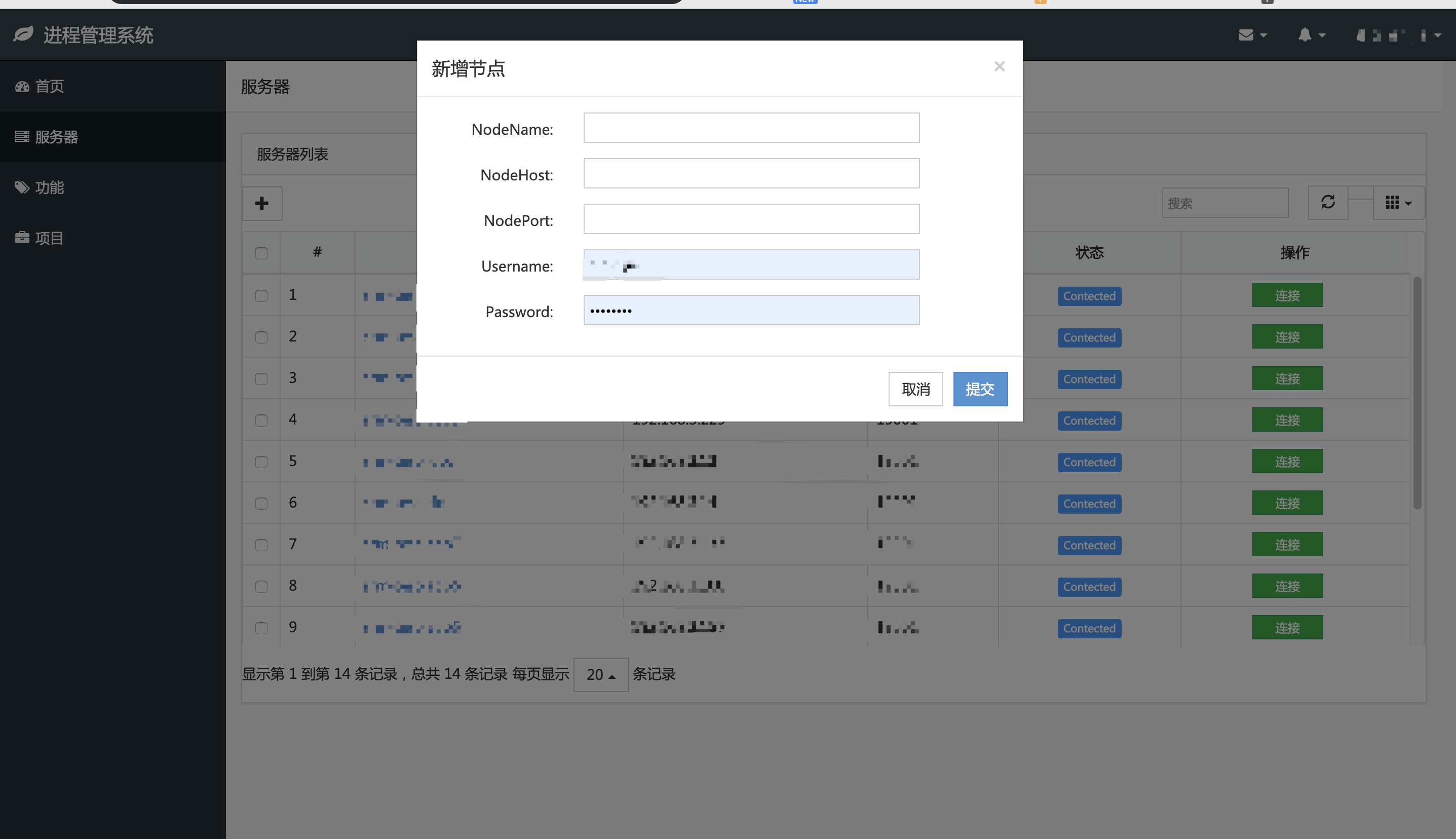Viewport: 1456px width, 839px height.
Task: Click the 取消 cancel button
Action: [x=915, y=389]
